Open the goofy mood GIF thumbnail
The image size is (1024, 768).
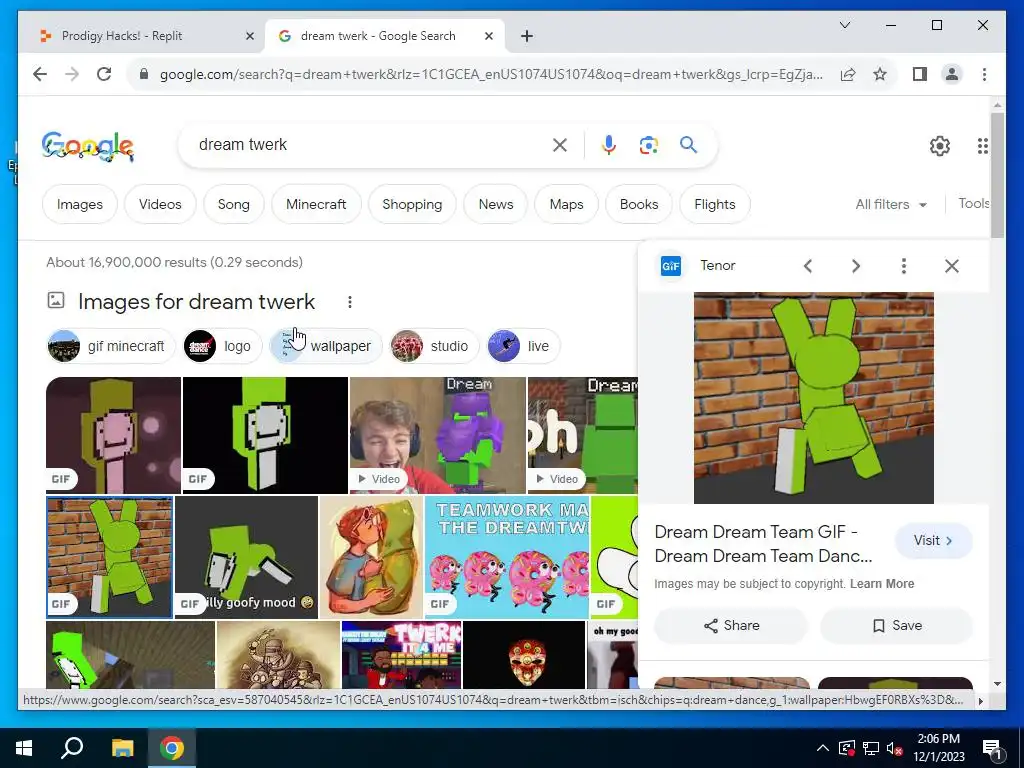(x=246, y=557)
